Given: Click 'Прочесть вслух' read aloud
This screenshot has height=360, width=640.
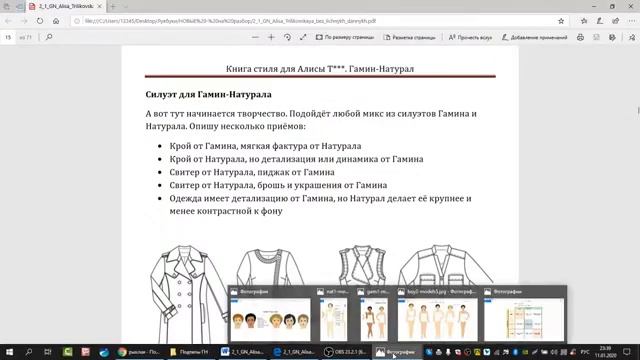Looking at the screenshot, I should click(x=470, y=37).
